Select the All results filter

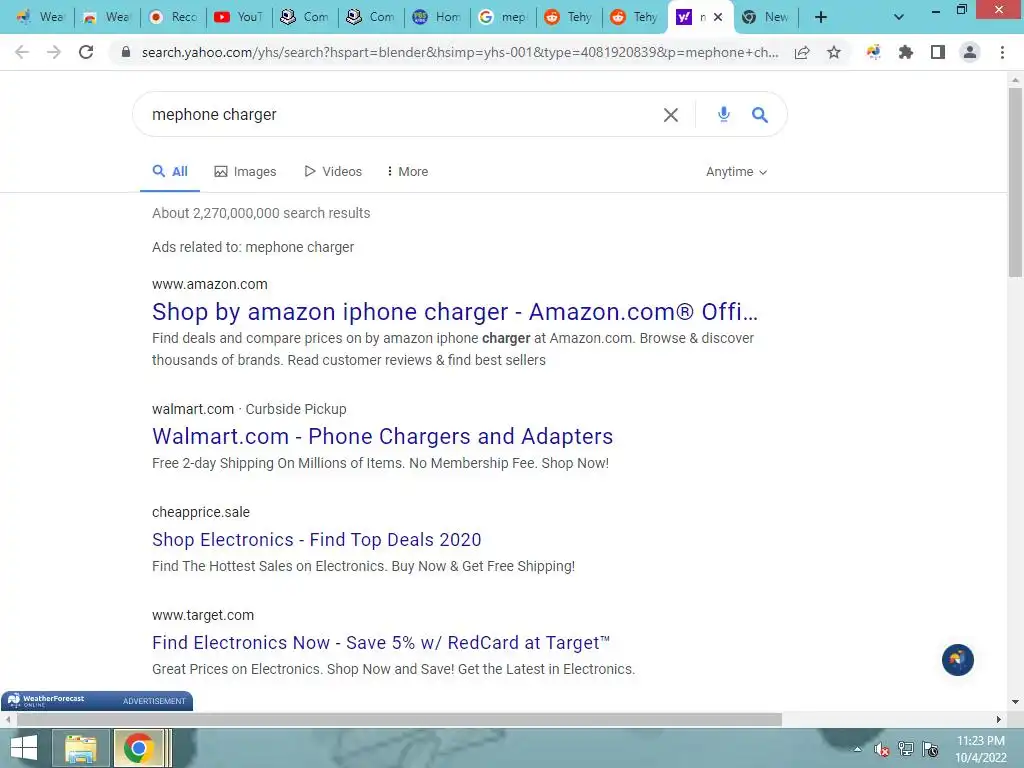(x=170, y=172)
